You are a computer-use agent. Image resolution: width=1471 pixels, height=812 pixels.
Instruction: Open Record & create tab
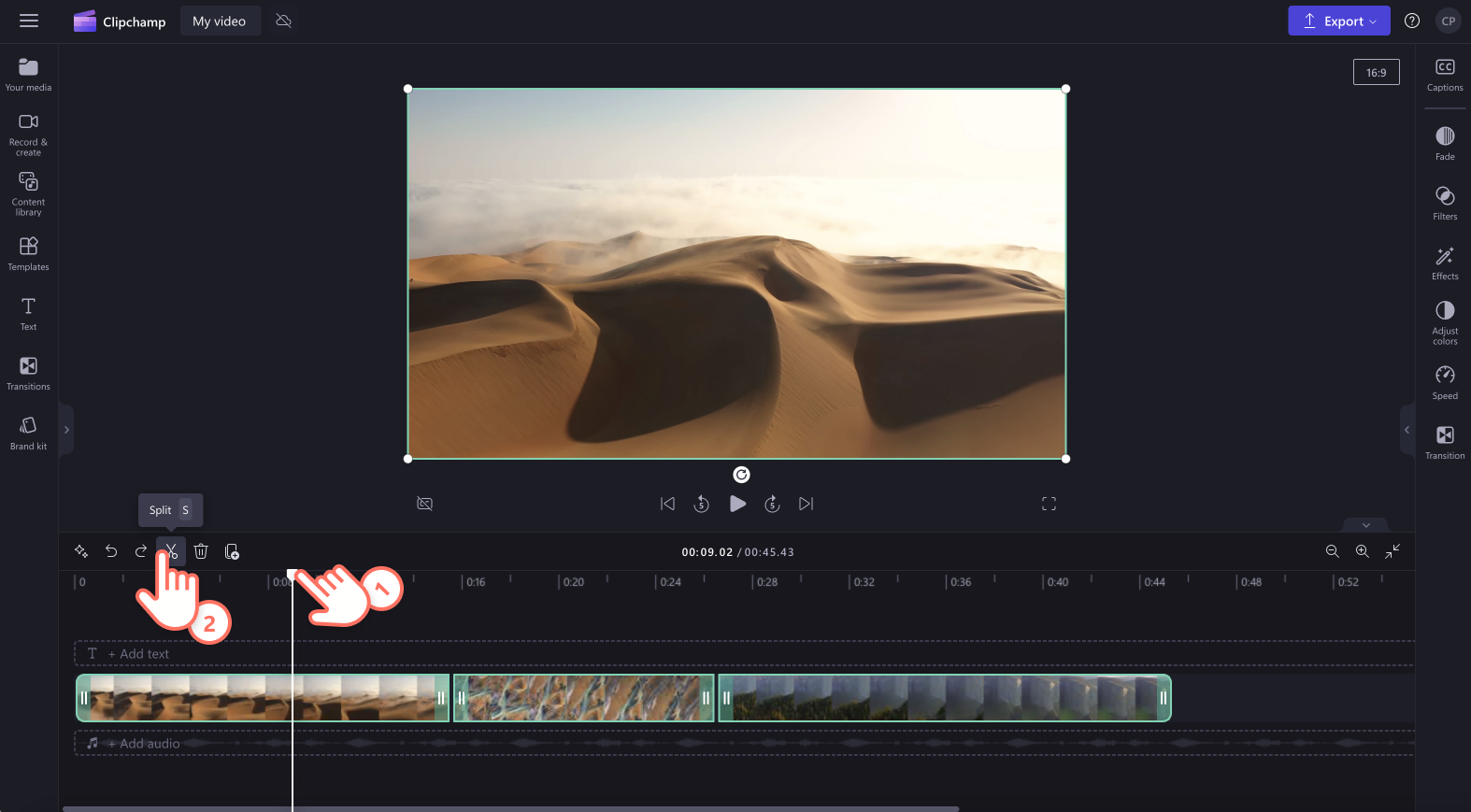29,135
